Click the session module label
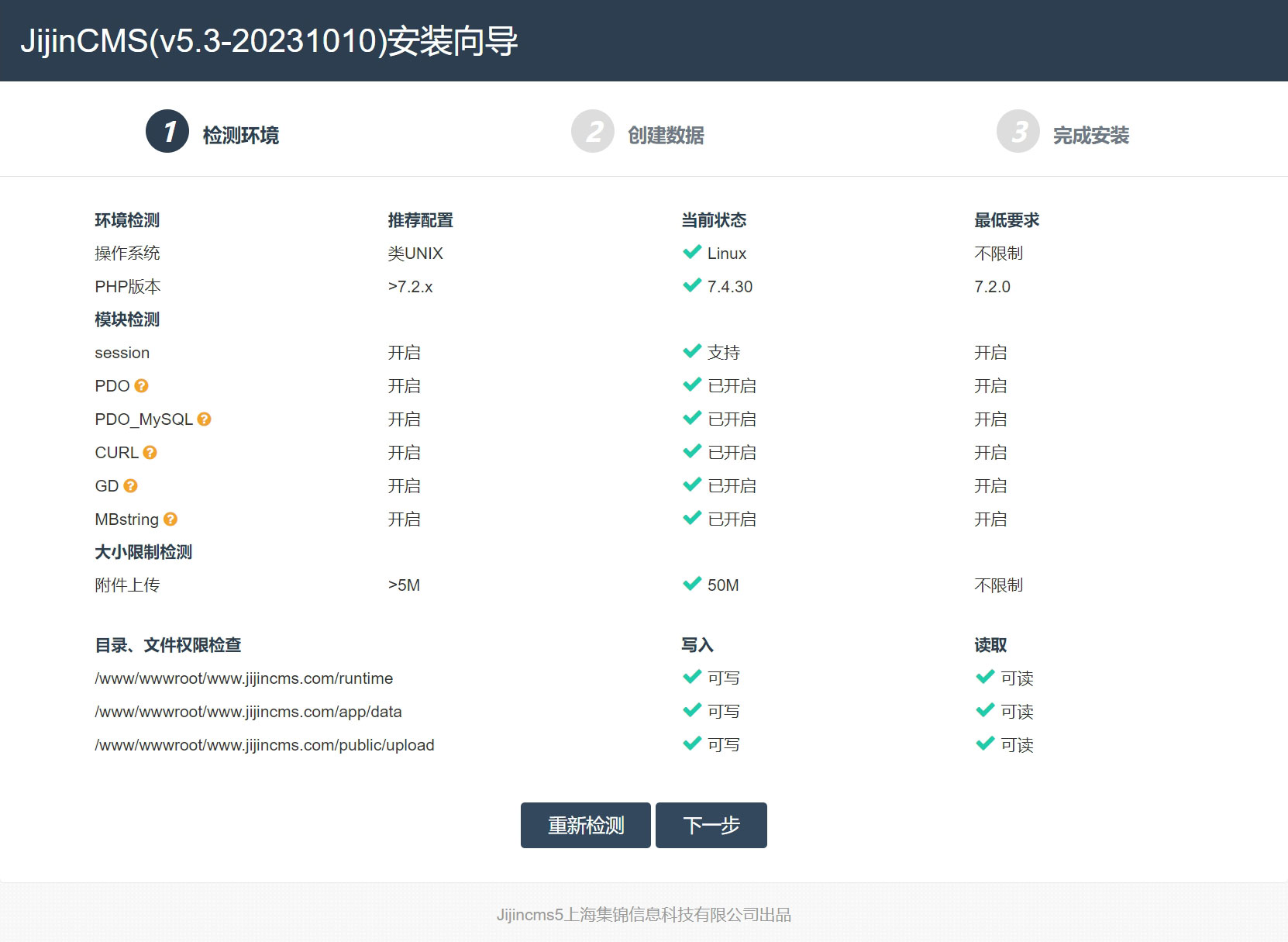 point(122,353)
